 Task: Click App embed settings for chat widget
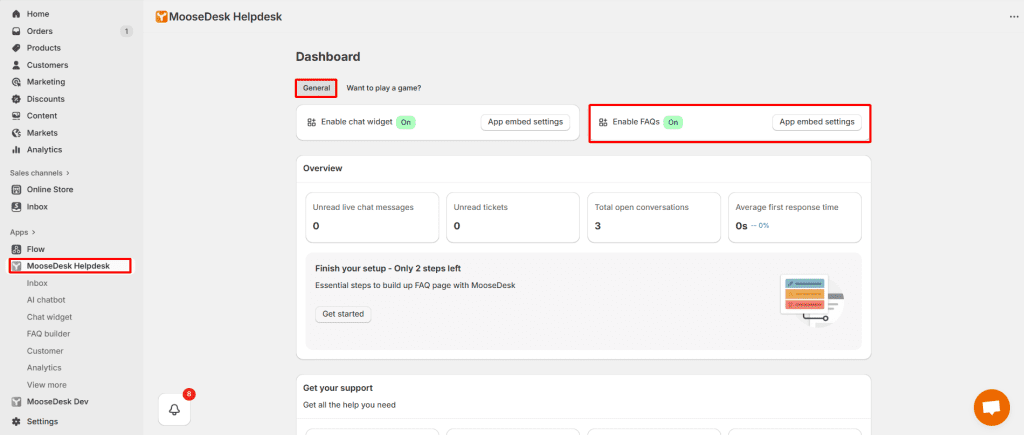[525, 122]
